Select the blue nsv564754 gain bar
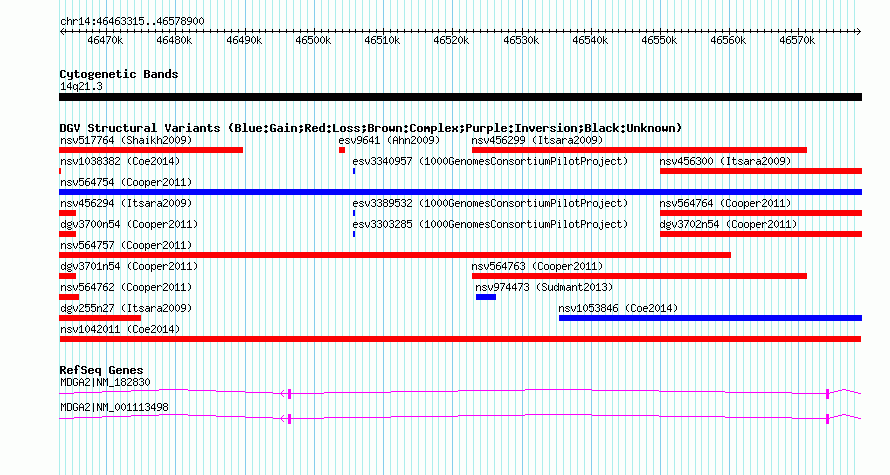This screenshot has width=890, height=475. [x=460, y=192]
